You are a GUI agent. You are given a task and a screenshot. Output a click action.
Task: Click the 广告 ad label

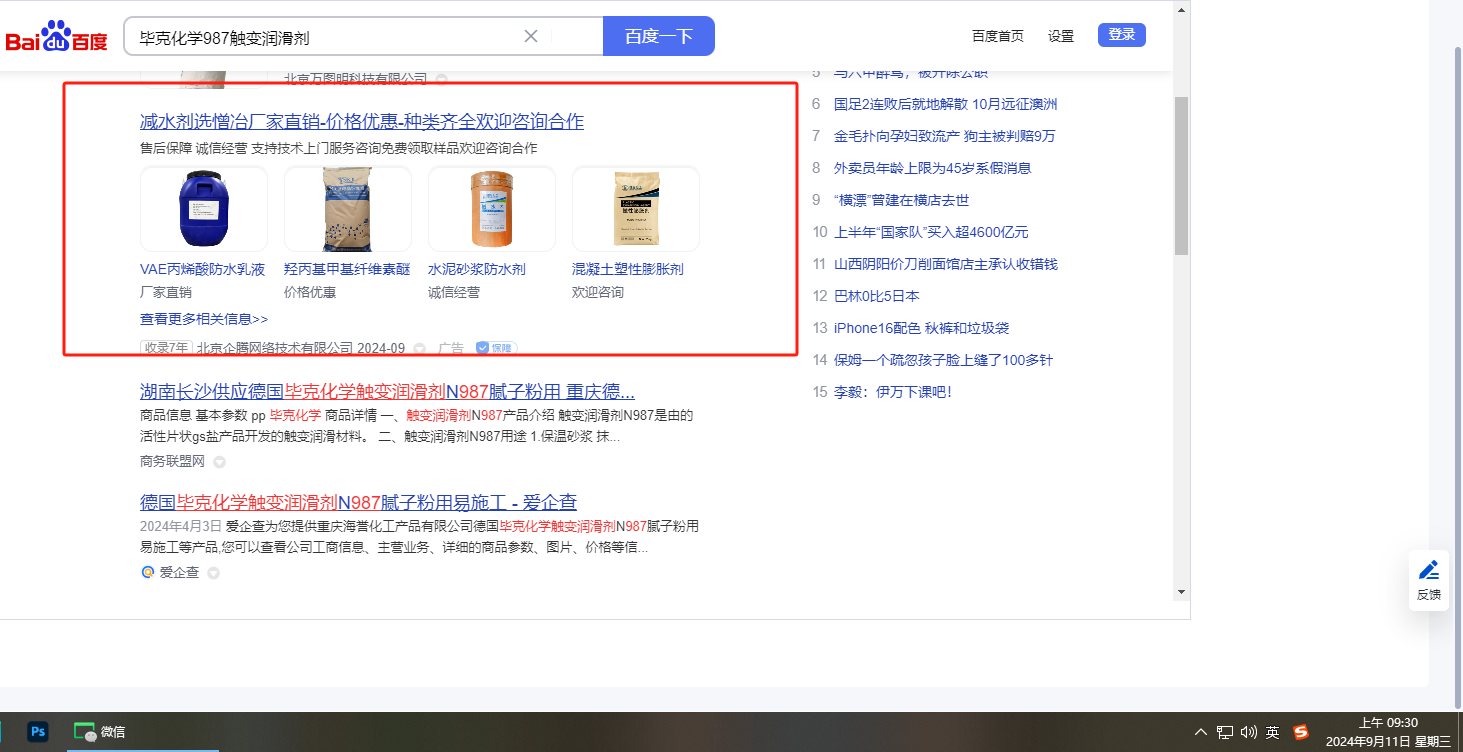451,349
